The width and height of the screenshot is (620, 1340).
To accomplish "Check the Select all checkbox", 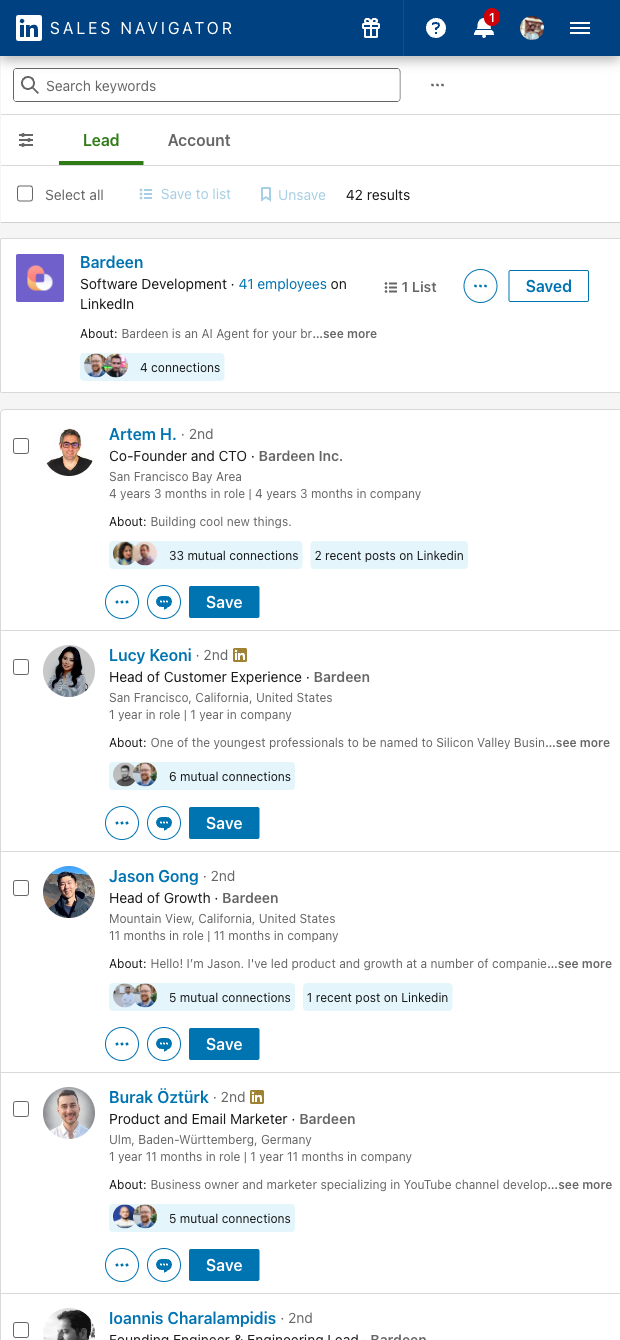I will (x=26, y=194).
